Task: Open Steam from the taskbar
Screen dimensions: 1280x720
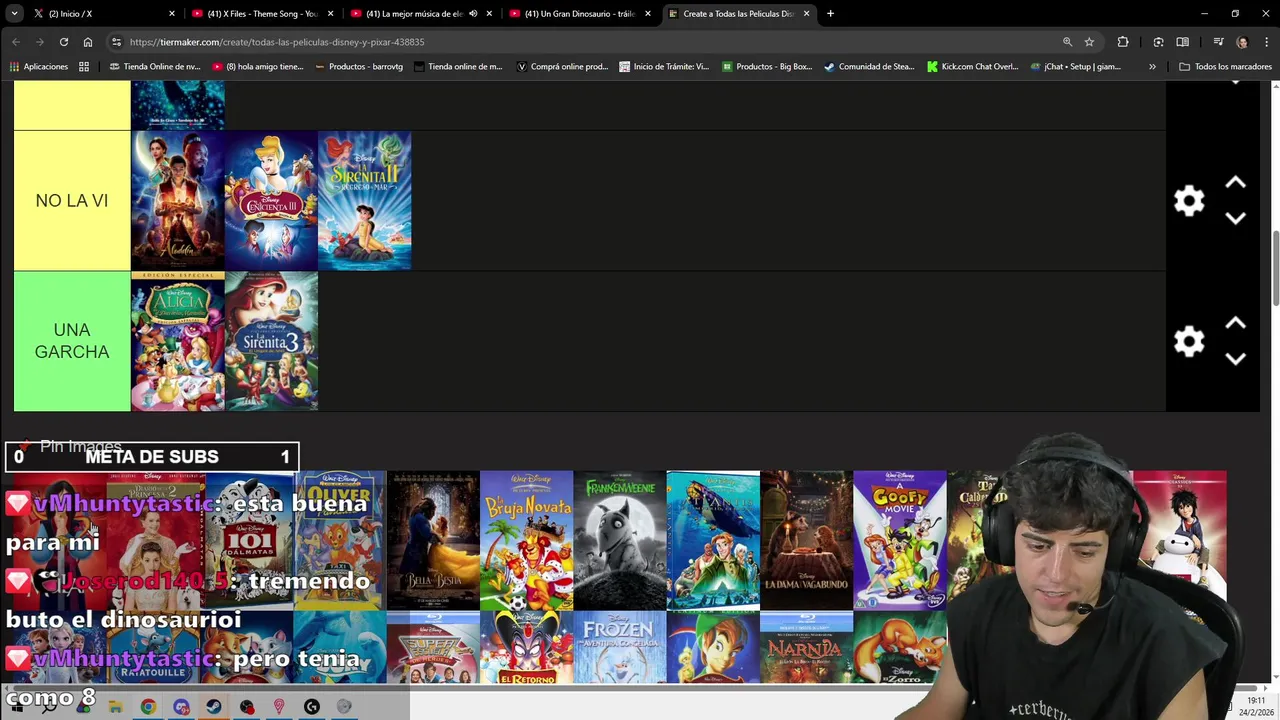Action: 214,707
